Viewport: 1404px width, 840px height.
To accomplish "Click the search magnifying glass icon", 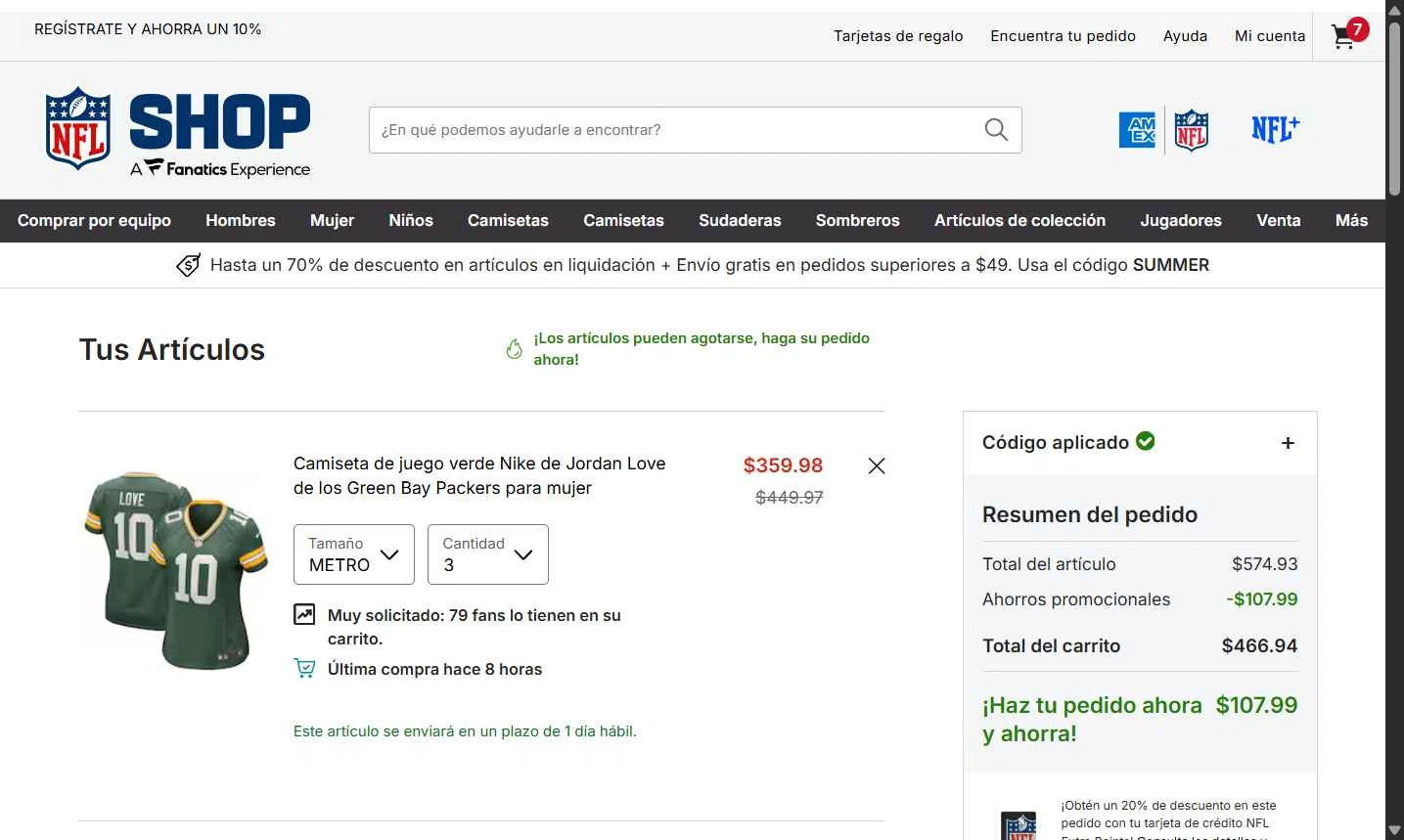I will [x=996, y=130].
